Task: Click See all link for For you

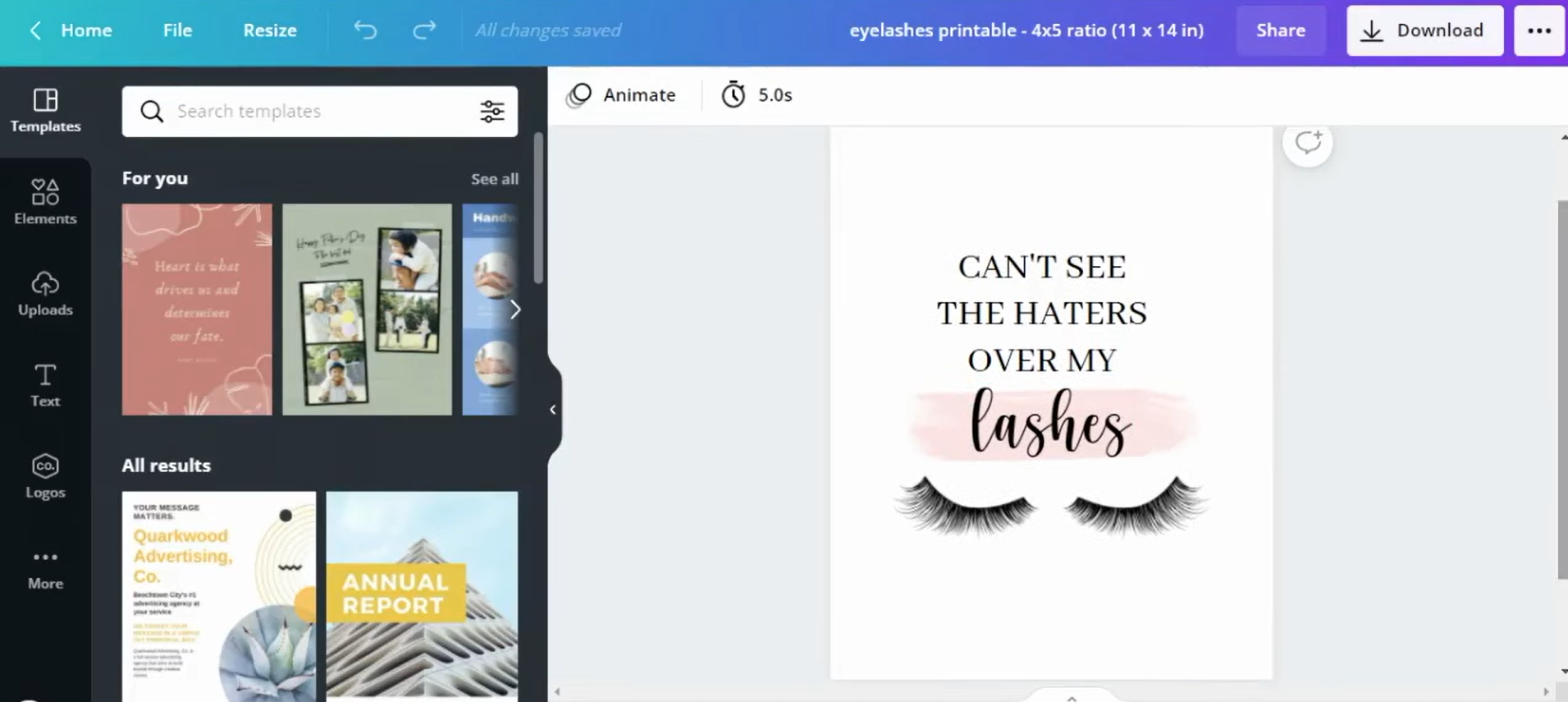Action: coord(494,178)
